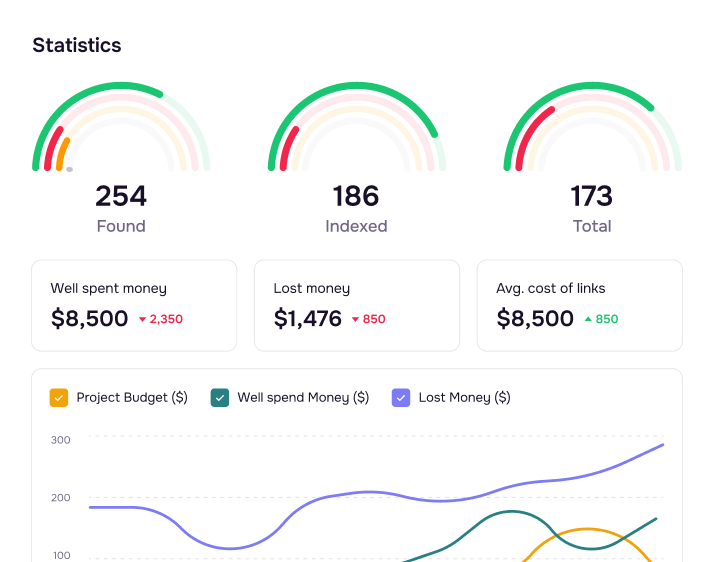The image size is (720, 562).
Task: Click the Statistics heading
Action: pyautogui.click(x=77, y=45)
